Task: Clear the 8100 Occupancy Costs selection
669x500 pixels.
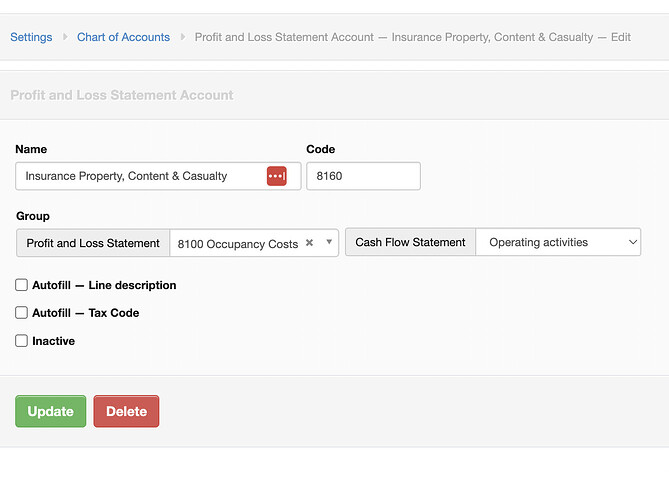Action: point(310,243)
